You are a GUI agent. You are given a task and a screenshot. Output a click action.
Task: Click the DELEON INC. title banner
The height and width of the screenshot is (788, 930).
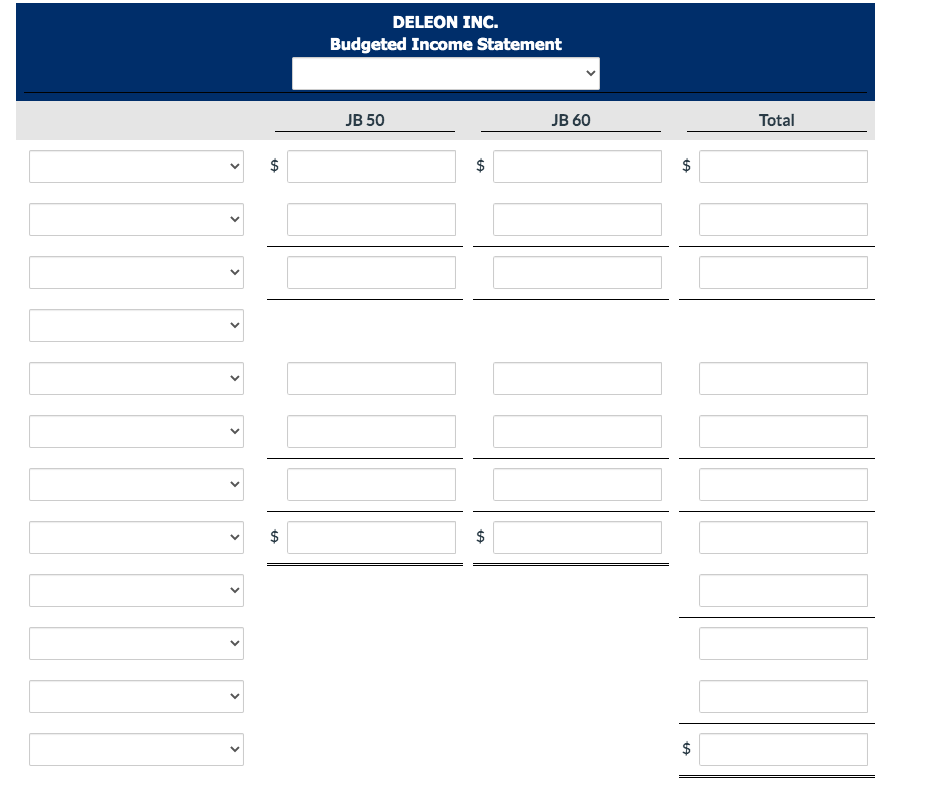point(446,21)
